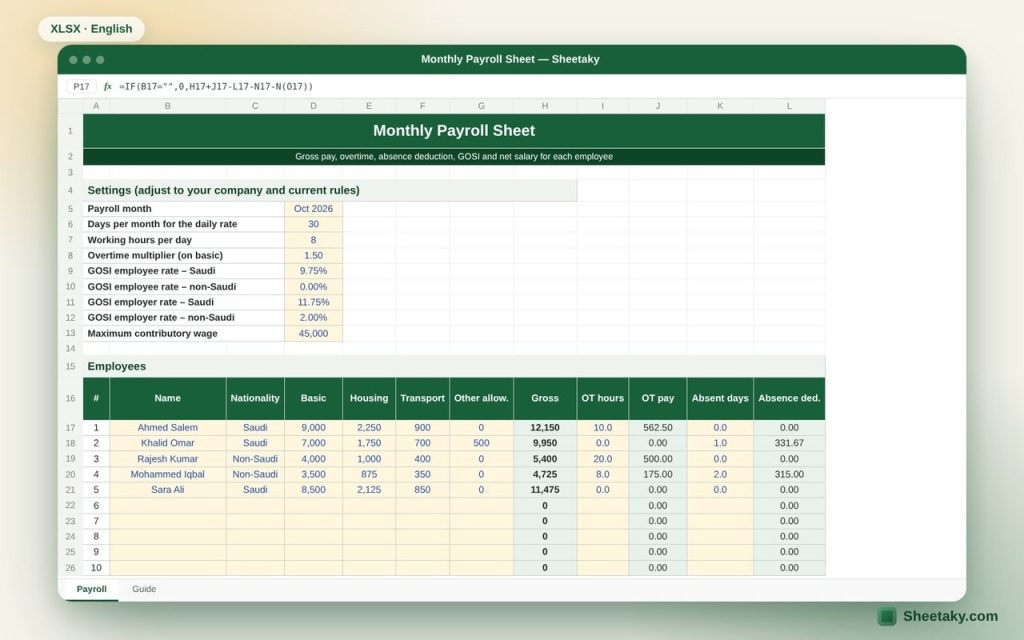Image resolution: width=1024 pixels, height=640 pixels.
Task: Select Rajesh Kumar's gross 5,400
Action: [545, 458]
